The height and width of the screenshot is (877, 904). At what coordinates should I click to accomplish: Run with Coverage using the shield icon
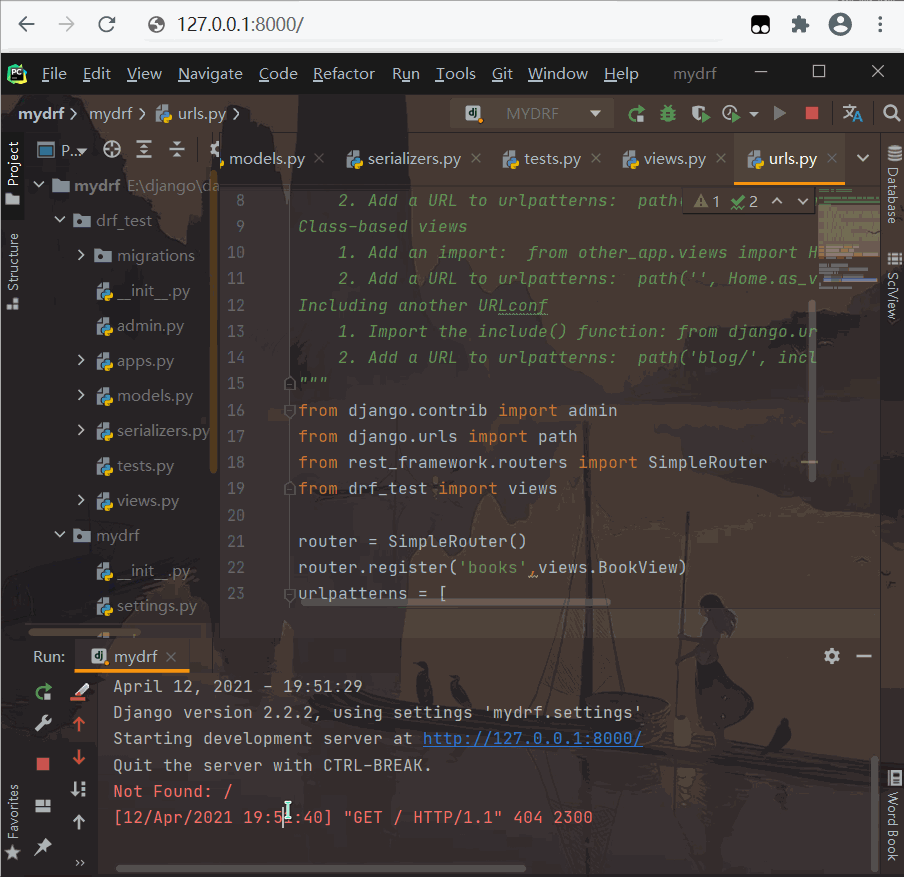[700, 114]
